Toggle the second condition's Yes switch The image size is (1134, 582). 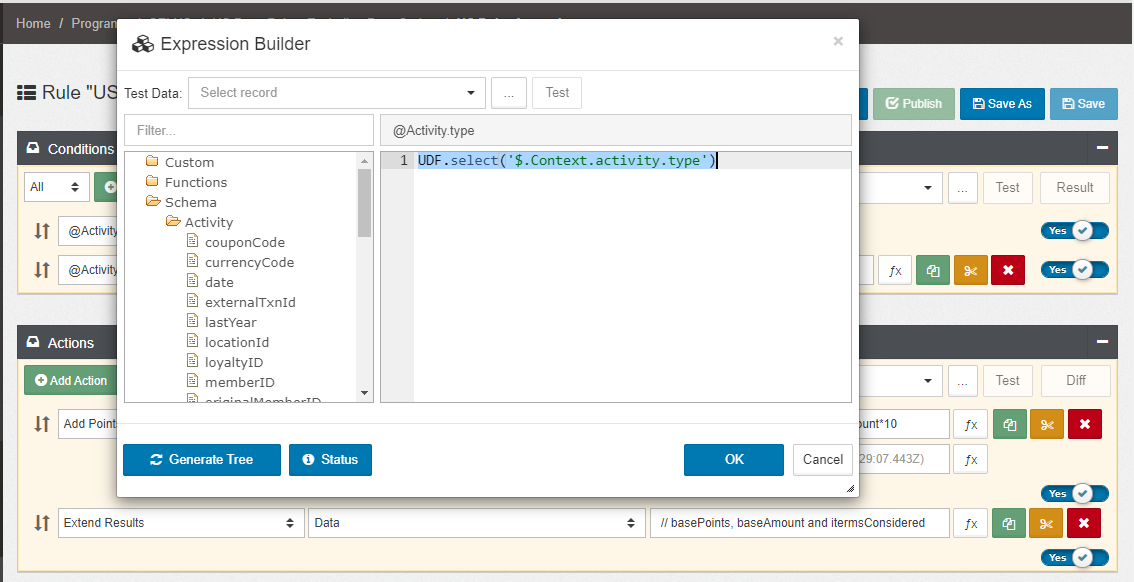[x=1074, y=270]
